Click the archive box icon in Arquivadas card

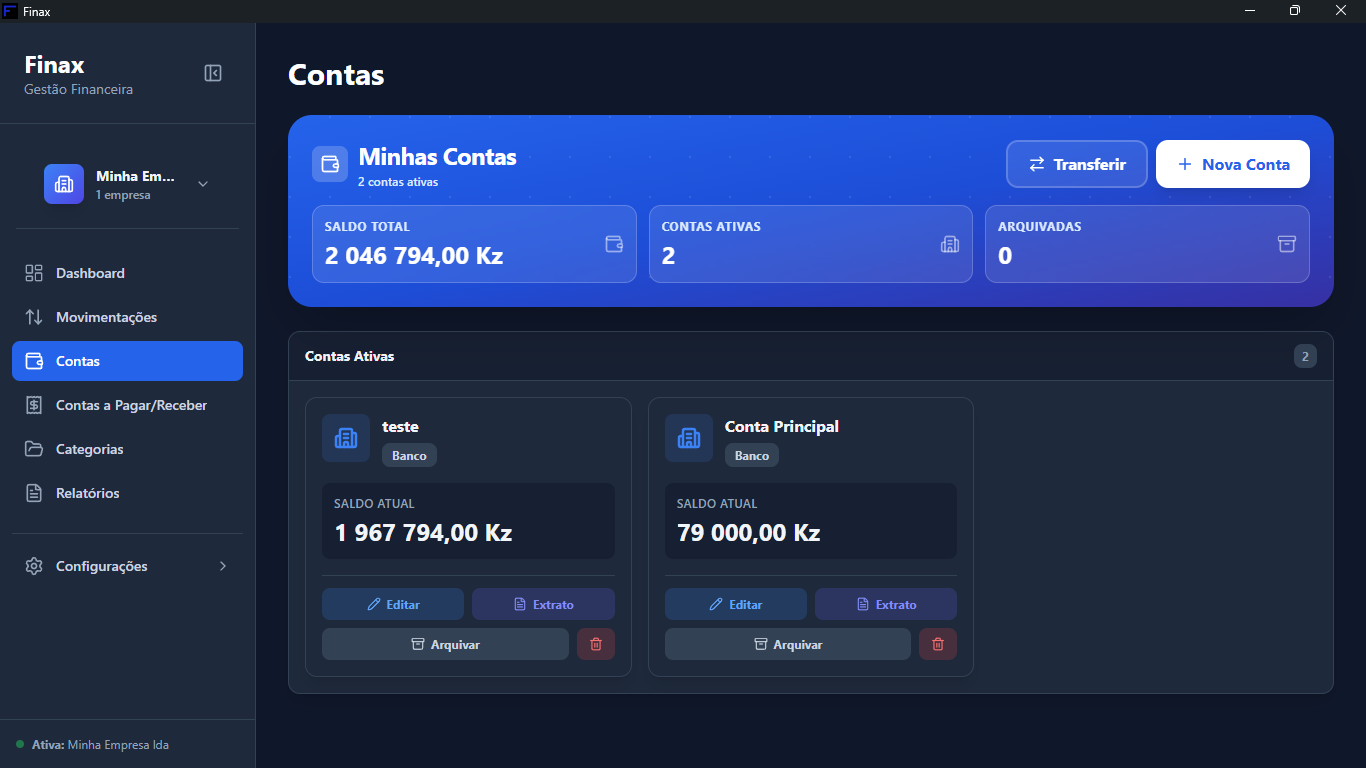point(1287,244)
